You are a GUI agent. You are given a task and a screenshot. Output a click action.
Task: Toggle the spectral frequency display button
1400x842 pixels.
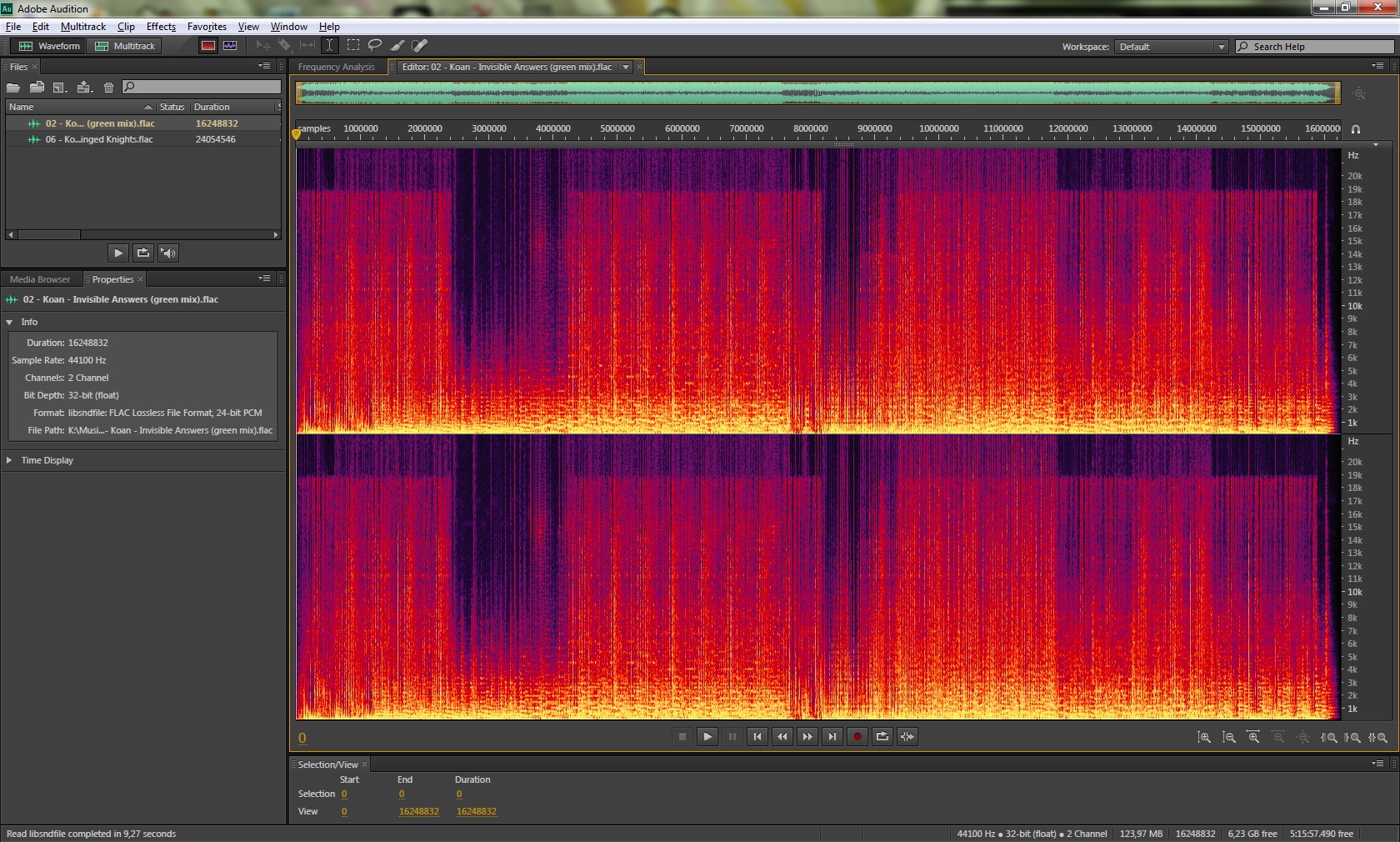[x=208, y=46]
